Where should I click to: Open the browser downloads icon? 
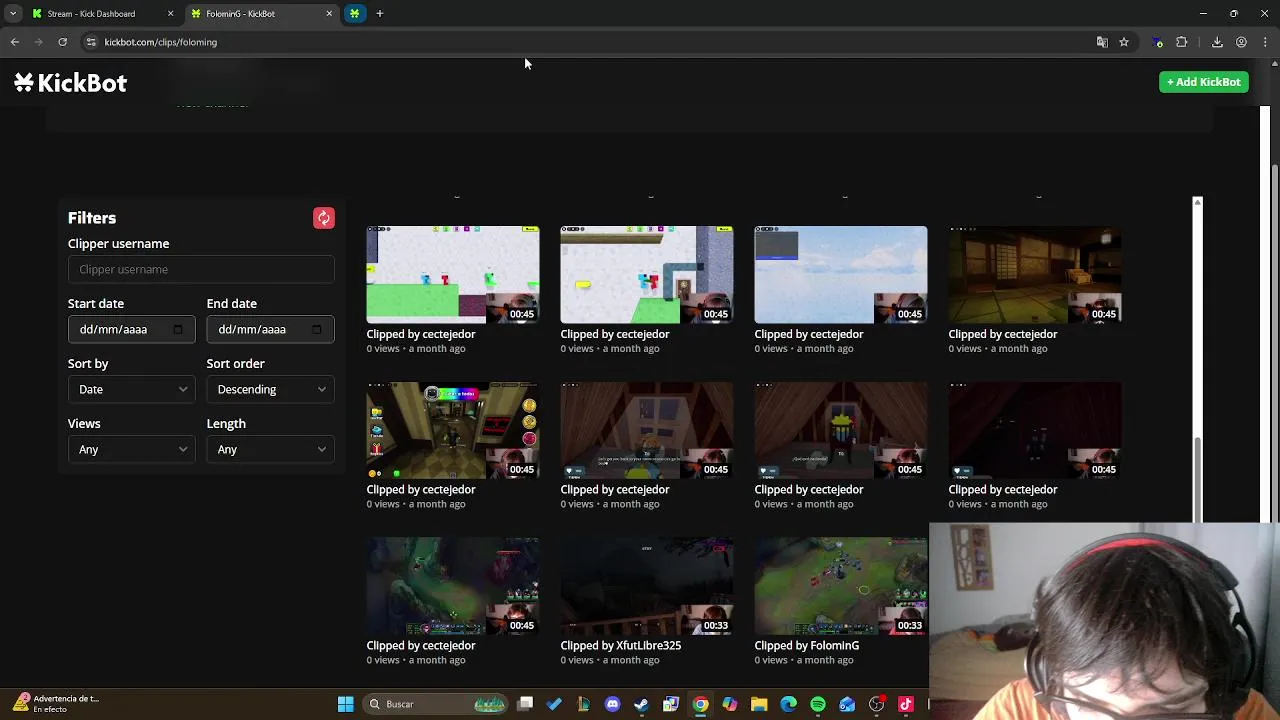pyautogui.click(x=1217, y=42)
